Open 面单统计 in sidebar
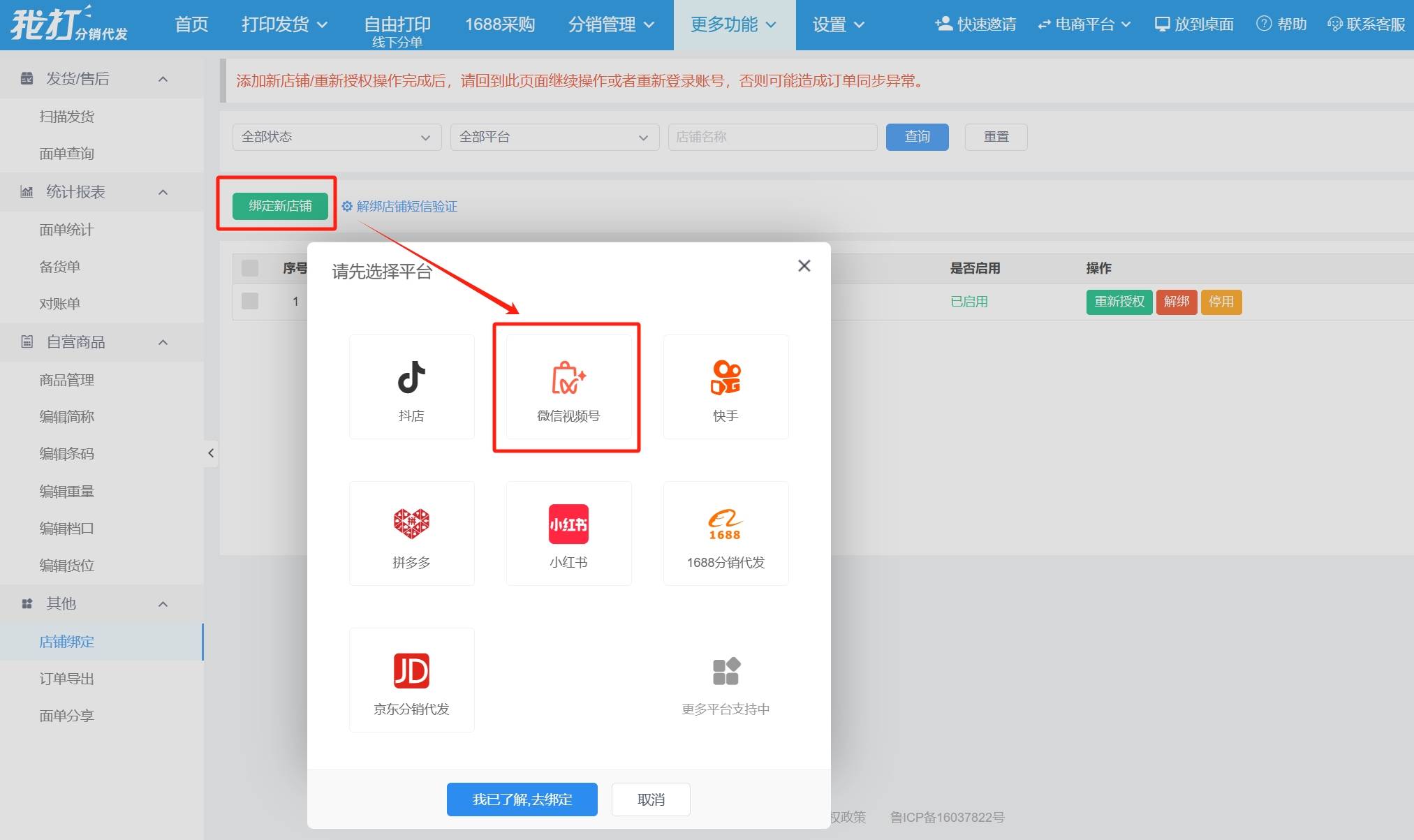This screenshot has height=840, width=1414. [x=66, y=229]
